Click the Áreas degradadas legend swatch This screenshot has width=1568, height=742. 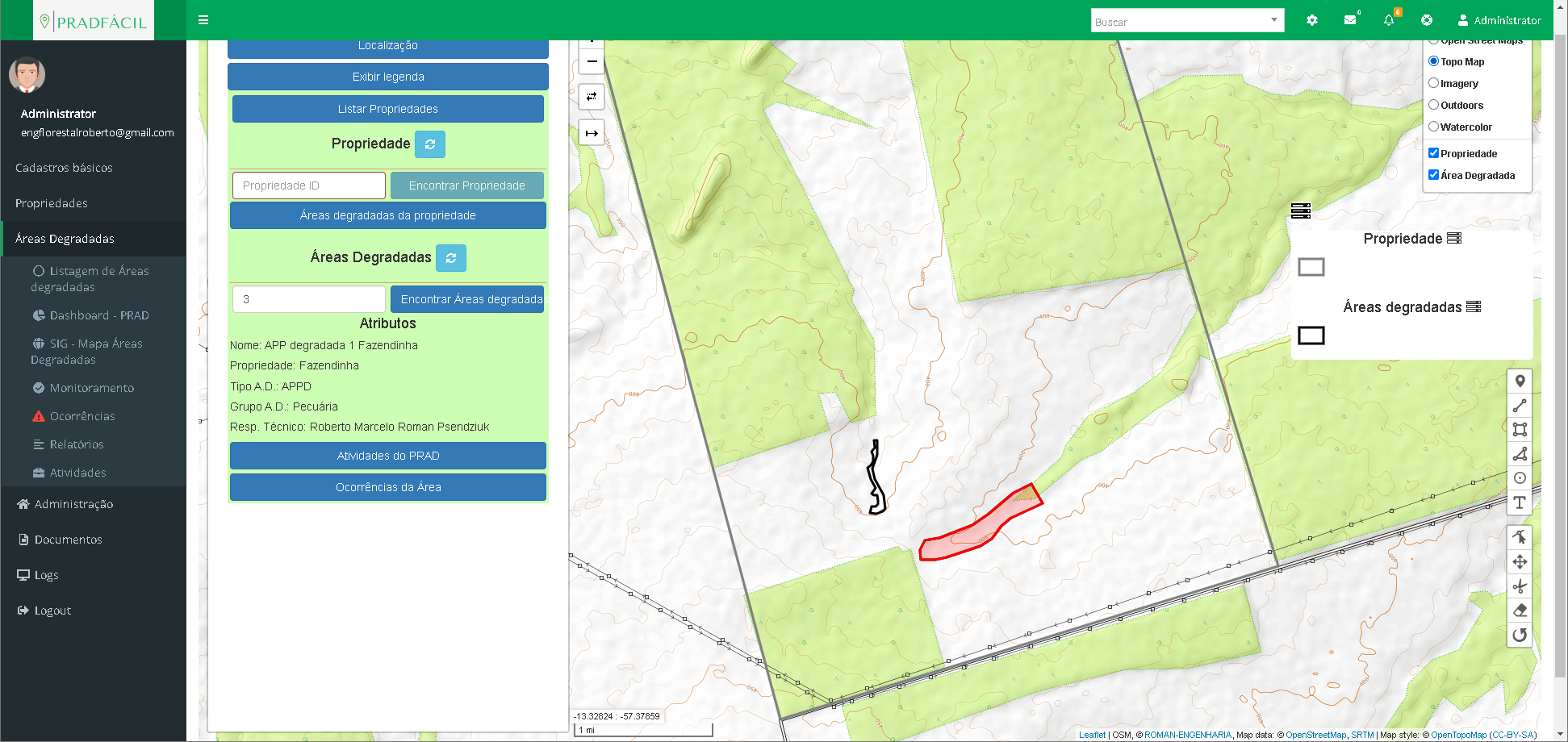click(x=1311, y=336)
